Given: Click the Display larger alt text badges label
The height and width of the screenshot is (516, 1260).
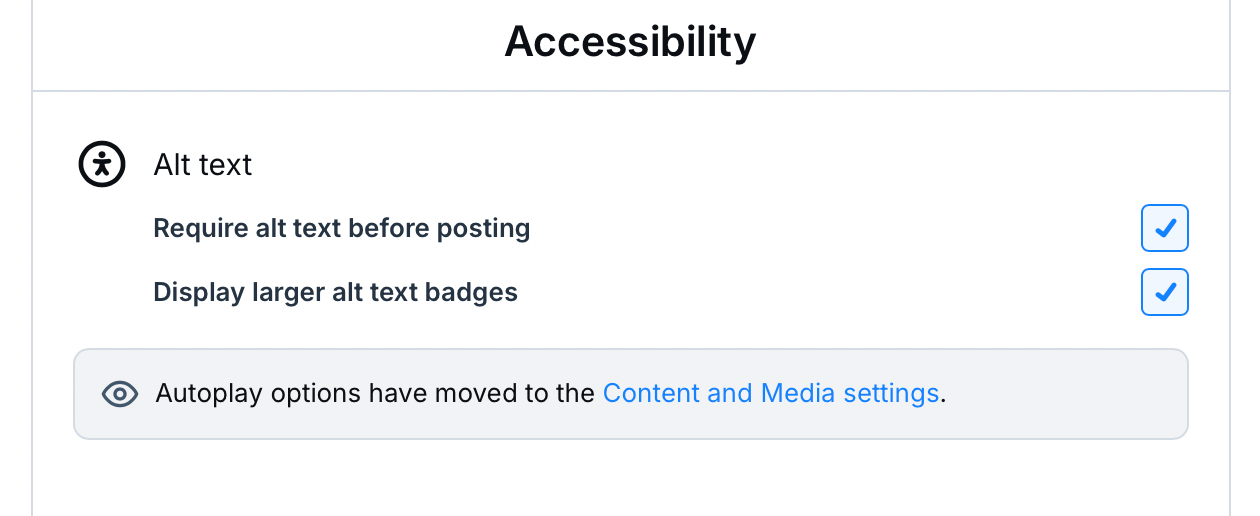Looking at the screenshot, I should click(x=335, y=293).
